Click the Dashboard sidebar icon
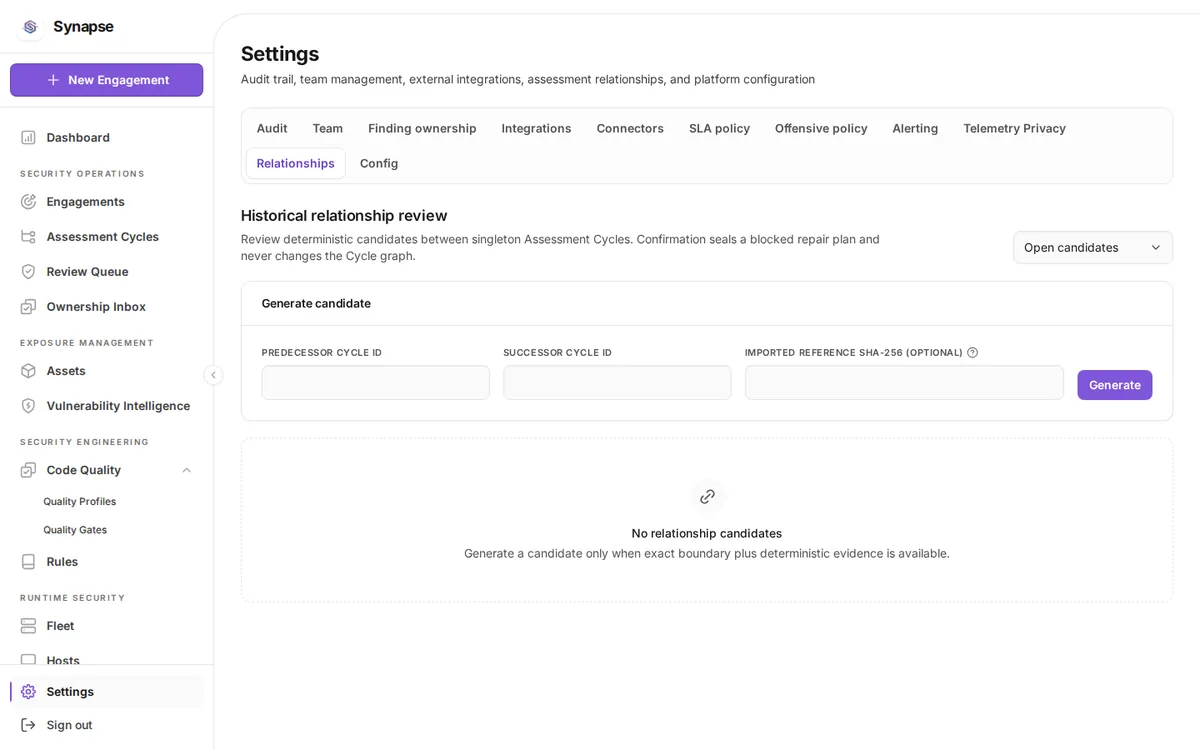The image size is (1200, 750). point(28,137)
